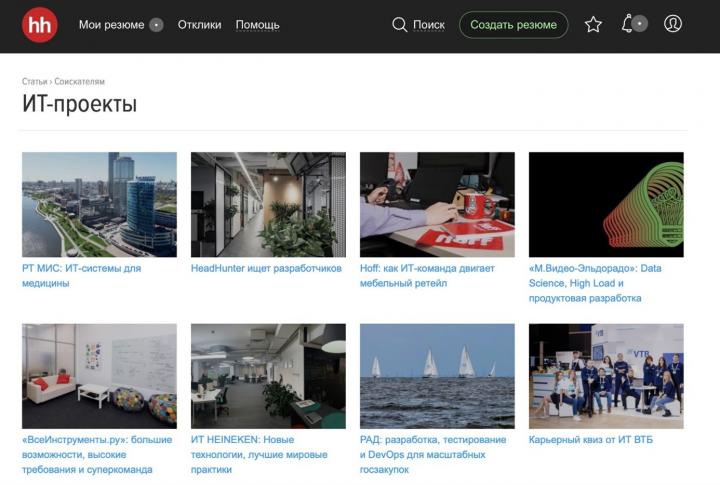
Task: Open article РТ МИС: ИТ-системы для медицины
Action: [x=82, y=276]
